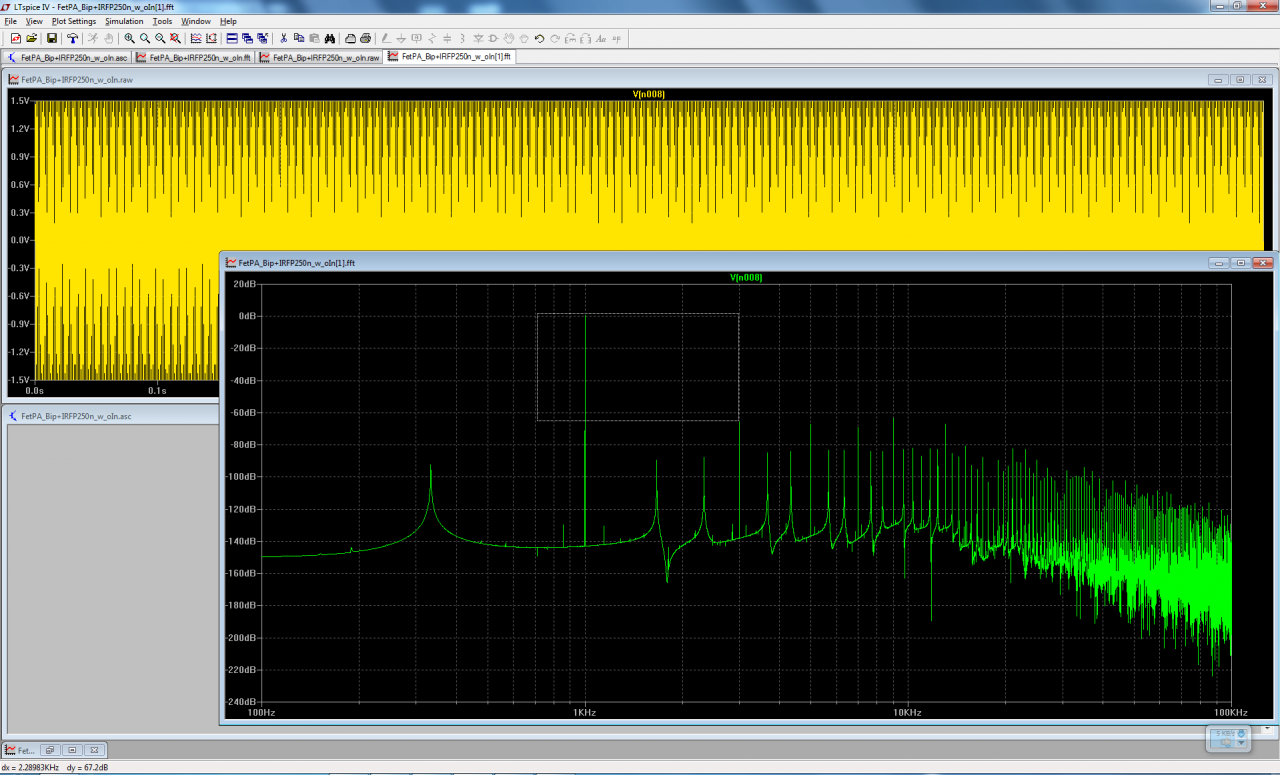Viewport: 1280px width, 775px height.
Task: Click the Zoom Full Extents icon
Action: [175, 38]
